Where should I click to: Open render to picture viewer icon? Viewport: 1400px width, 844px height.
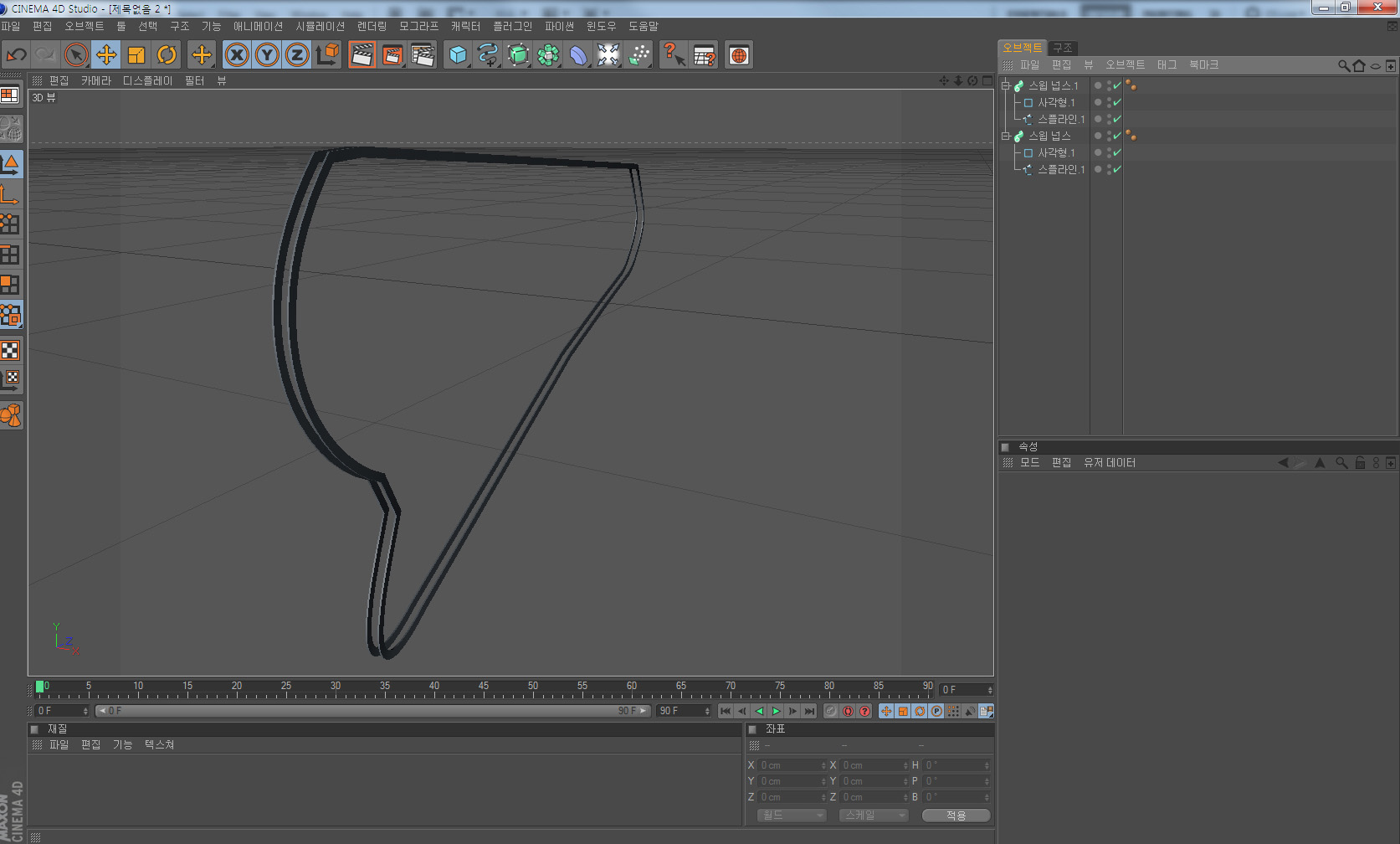click(x=392, y=55)
